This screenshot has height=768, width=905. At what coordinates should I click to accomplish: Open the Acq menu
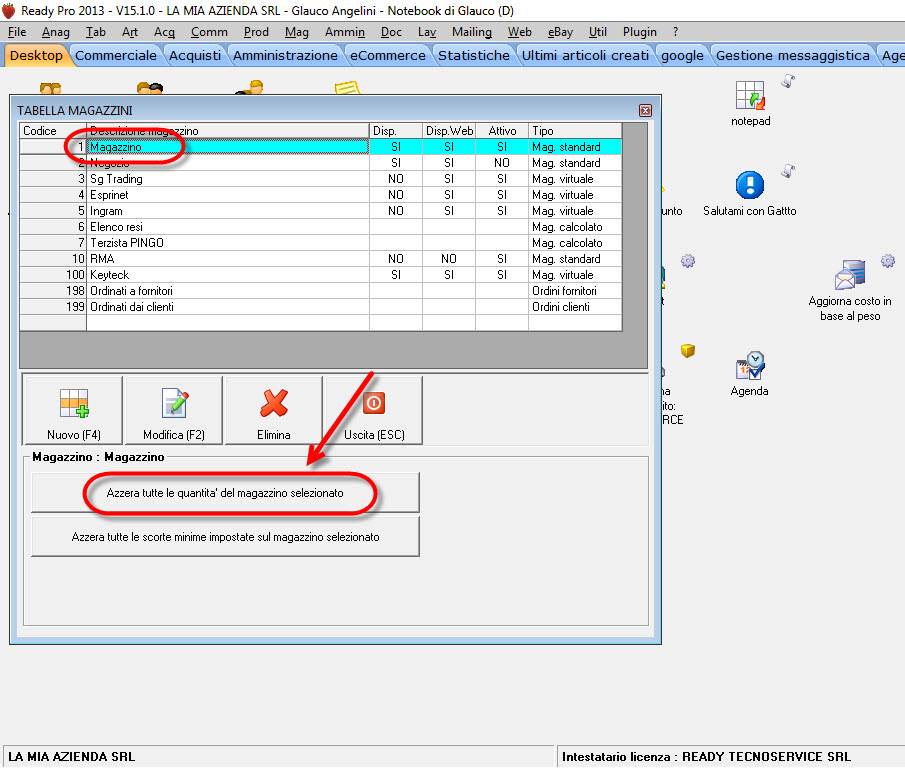click(x=164, y=32)
